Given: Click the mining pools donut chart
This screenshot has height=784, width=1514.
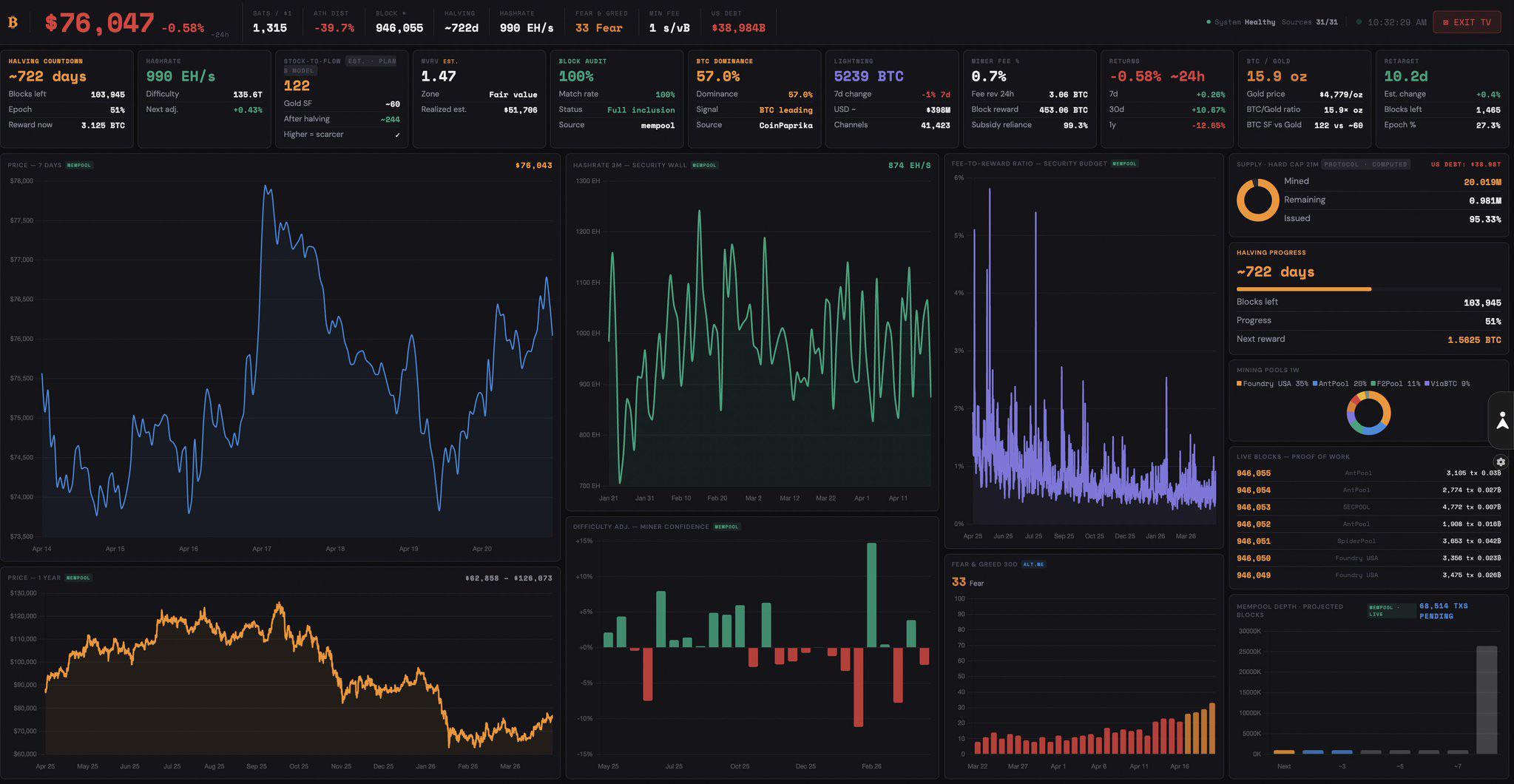Looking at the screenshot, I should [1368, 413].
